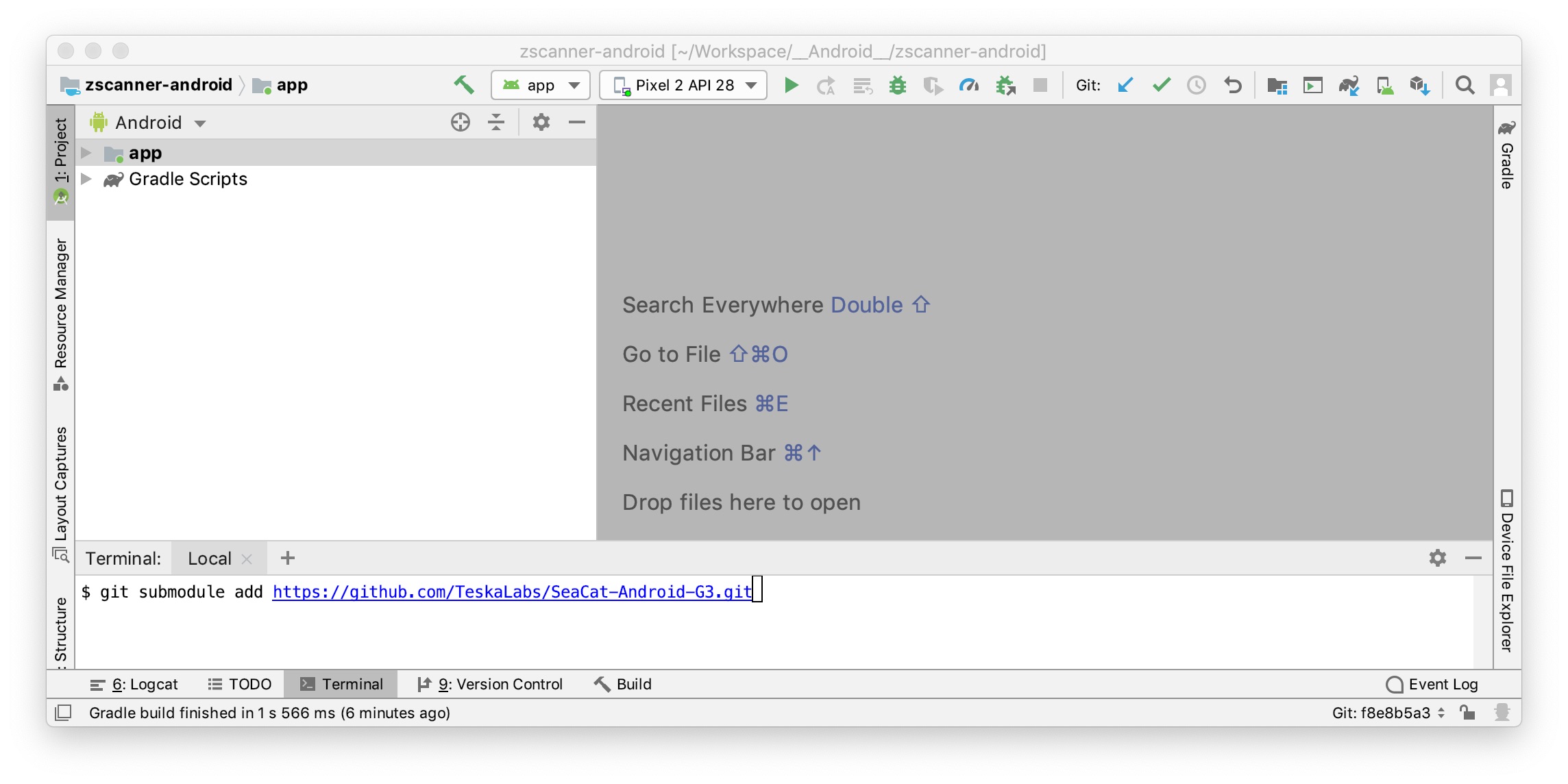Open the 9: Version Control tab
The height and width of the screenshot is (784, 1568).
pos(491,684)
